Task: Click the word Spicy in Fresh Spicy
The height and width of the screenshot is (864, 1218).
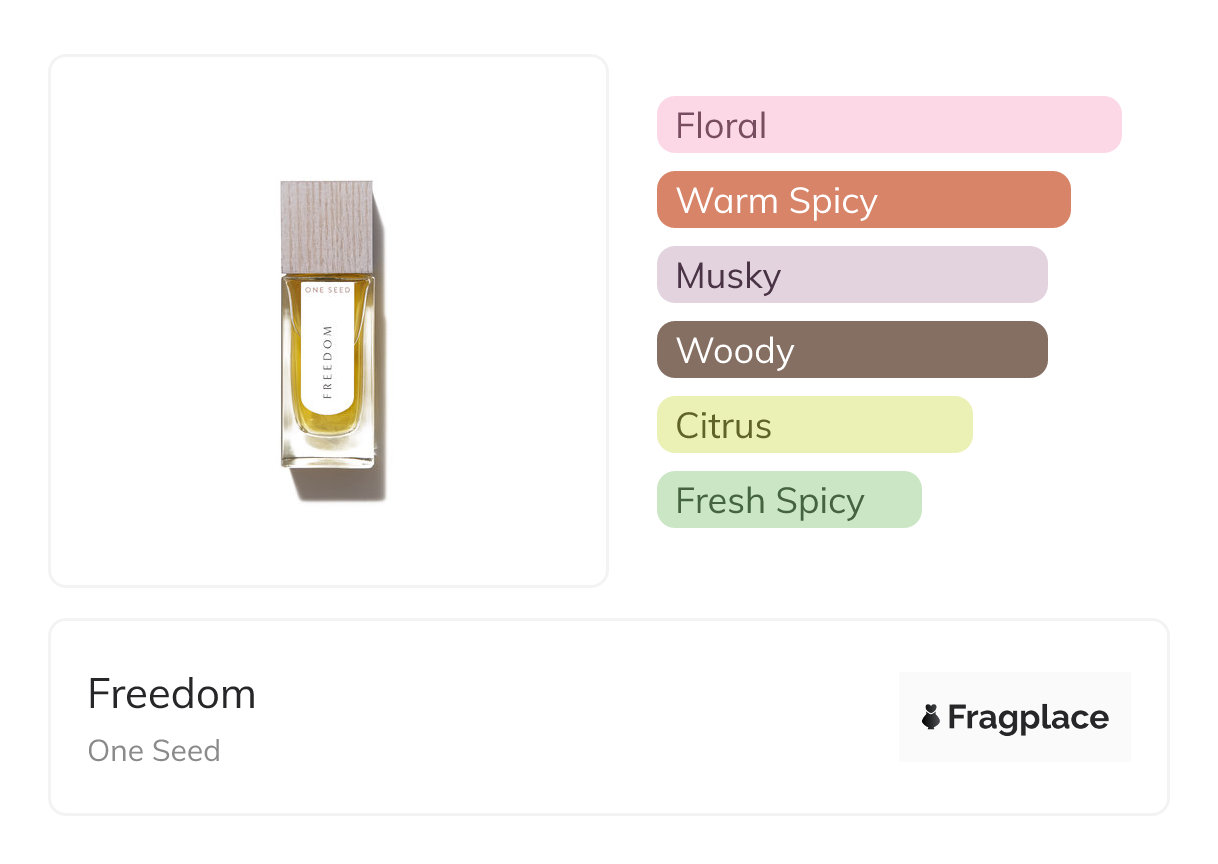Action: point(819,501)
